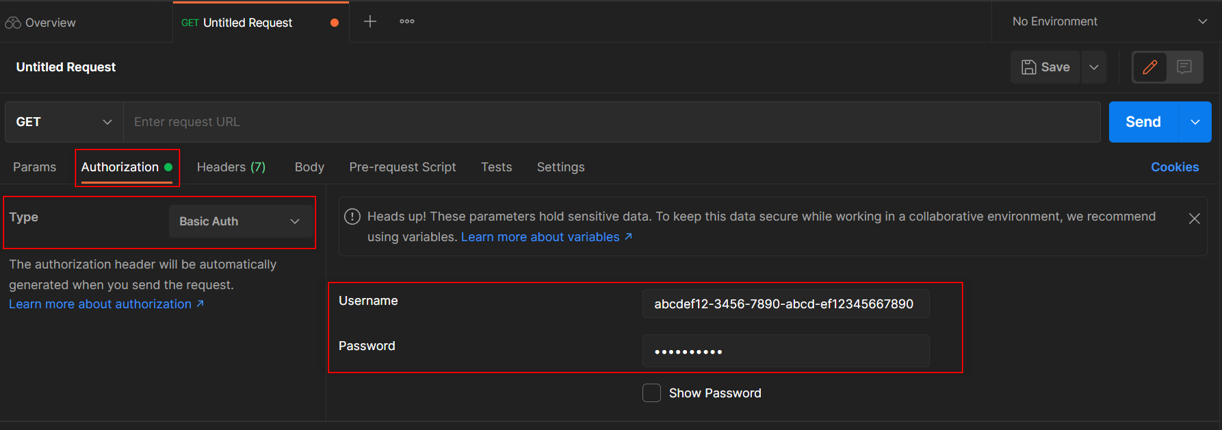Open the Send button dropdown arrow
This screenshot has width=1222, height=430.
click(1195, 122)
